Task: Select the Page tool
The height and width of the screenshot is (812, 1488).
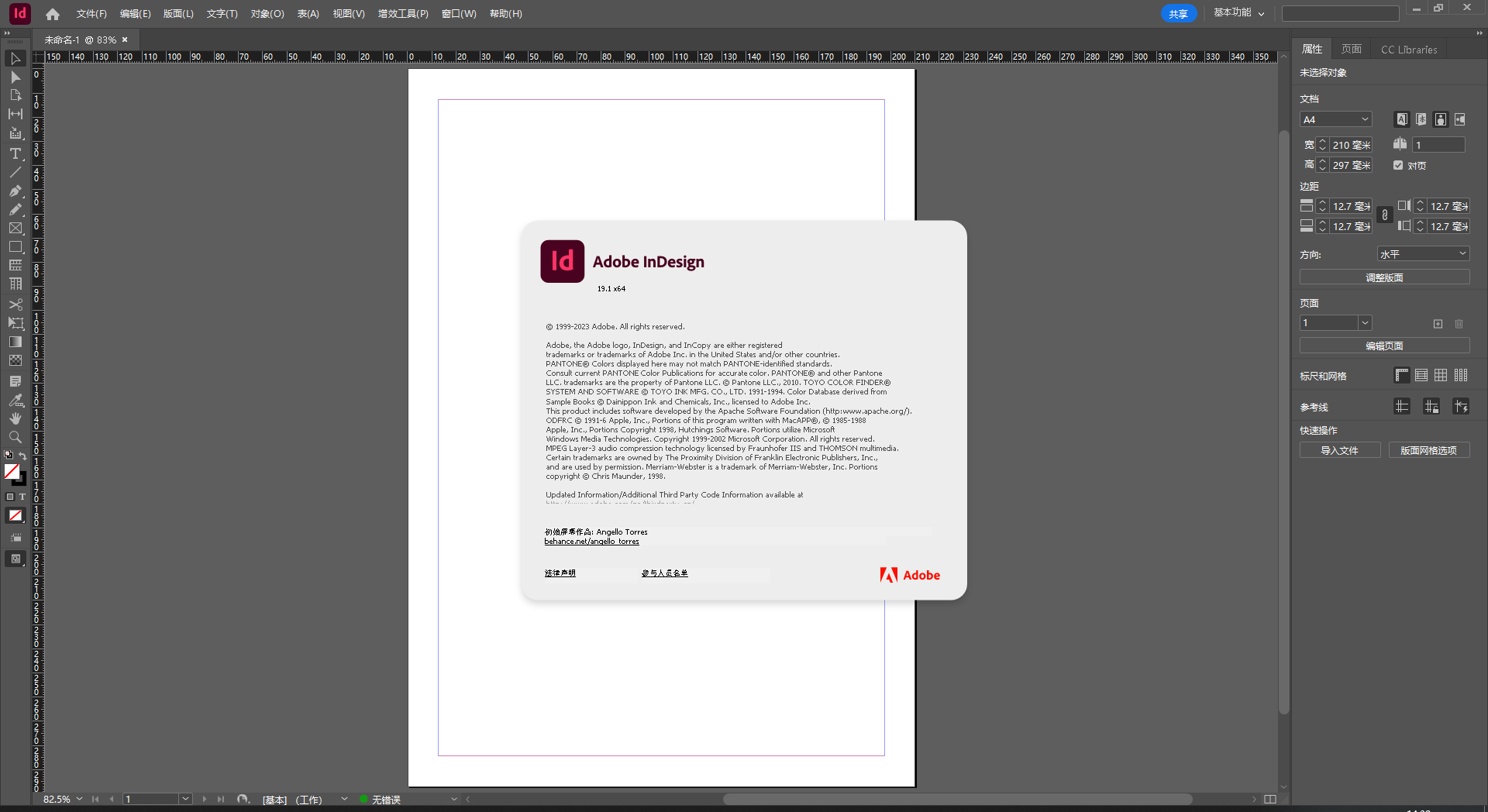Action: (x=15, y=95)
